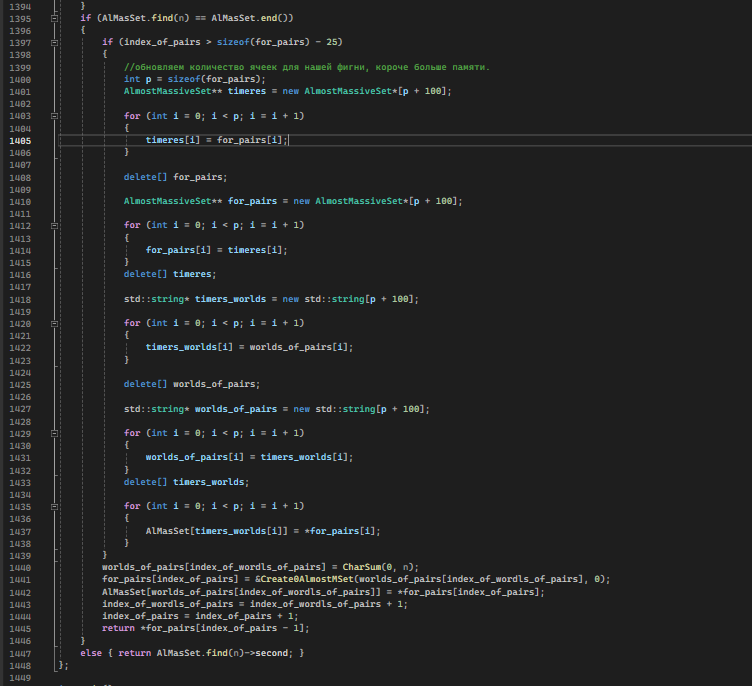The image size is (752, 686).
Task: Click line number 1440 in gutter
Action: click(x=20, y=568)
